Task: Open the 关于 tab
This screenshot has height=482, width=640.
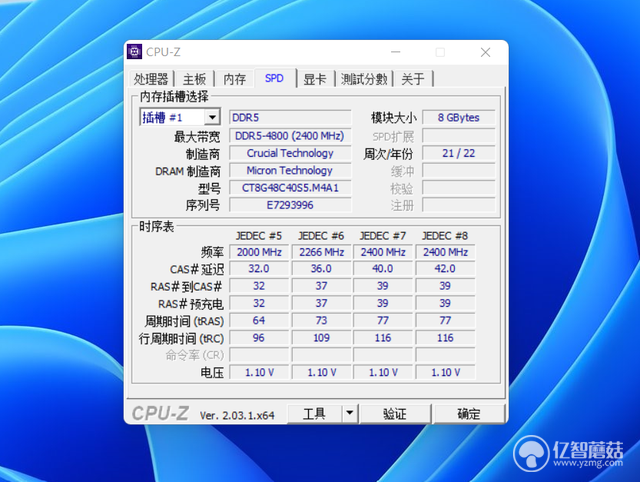Action: [413, 79]
